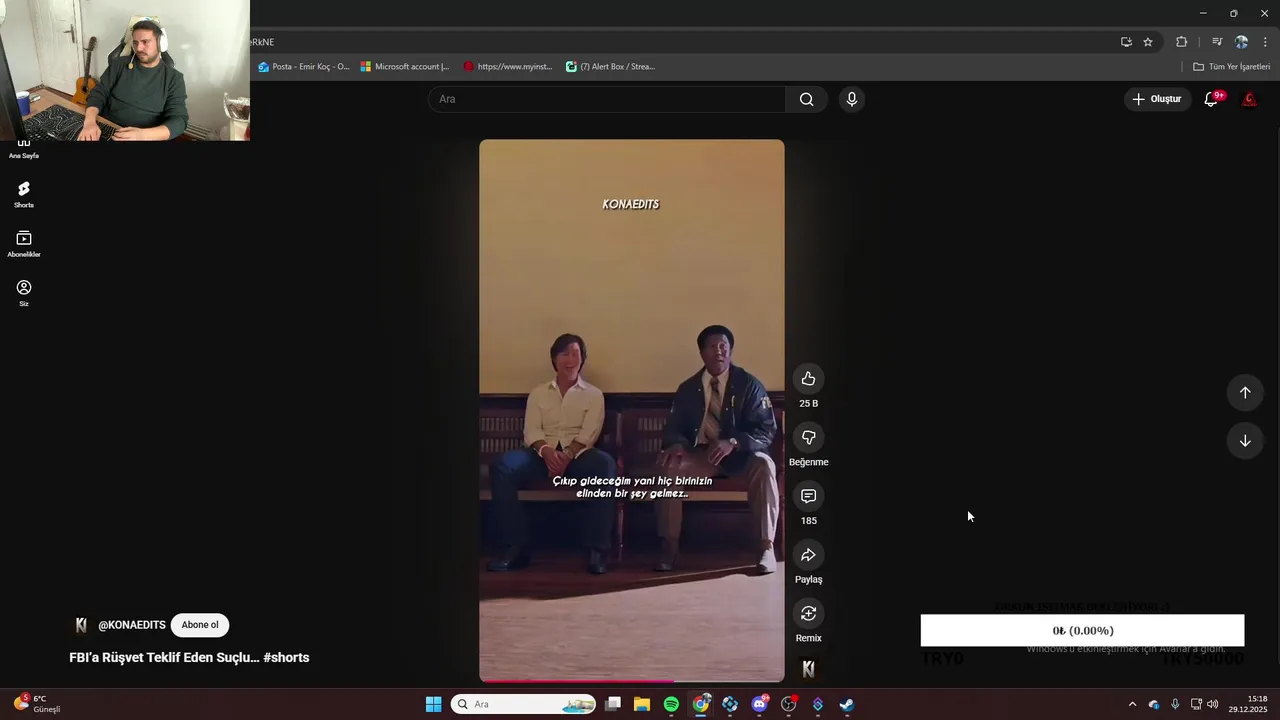Open the Tüm Yer İşaretleri folder
Screen dimensions: 1280x720
pos(1232,67)
